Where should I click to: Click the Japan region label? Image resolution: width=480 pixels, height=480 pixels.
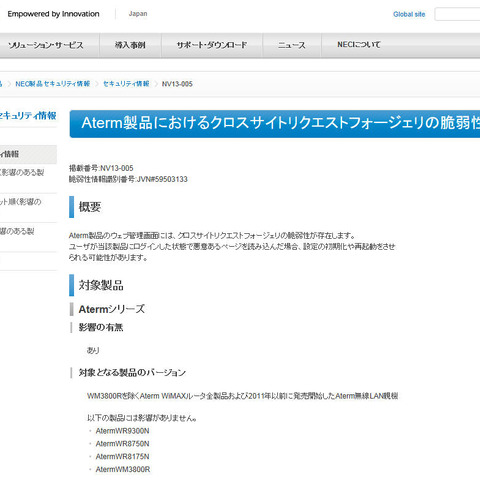coord(138,14)
